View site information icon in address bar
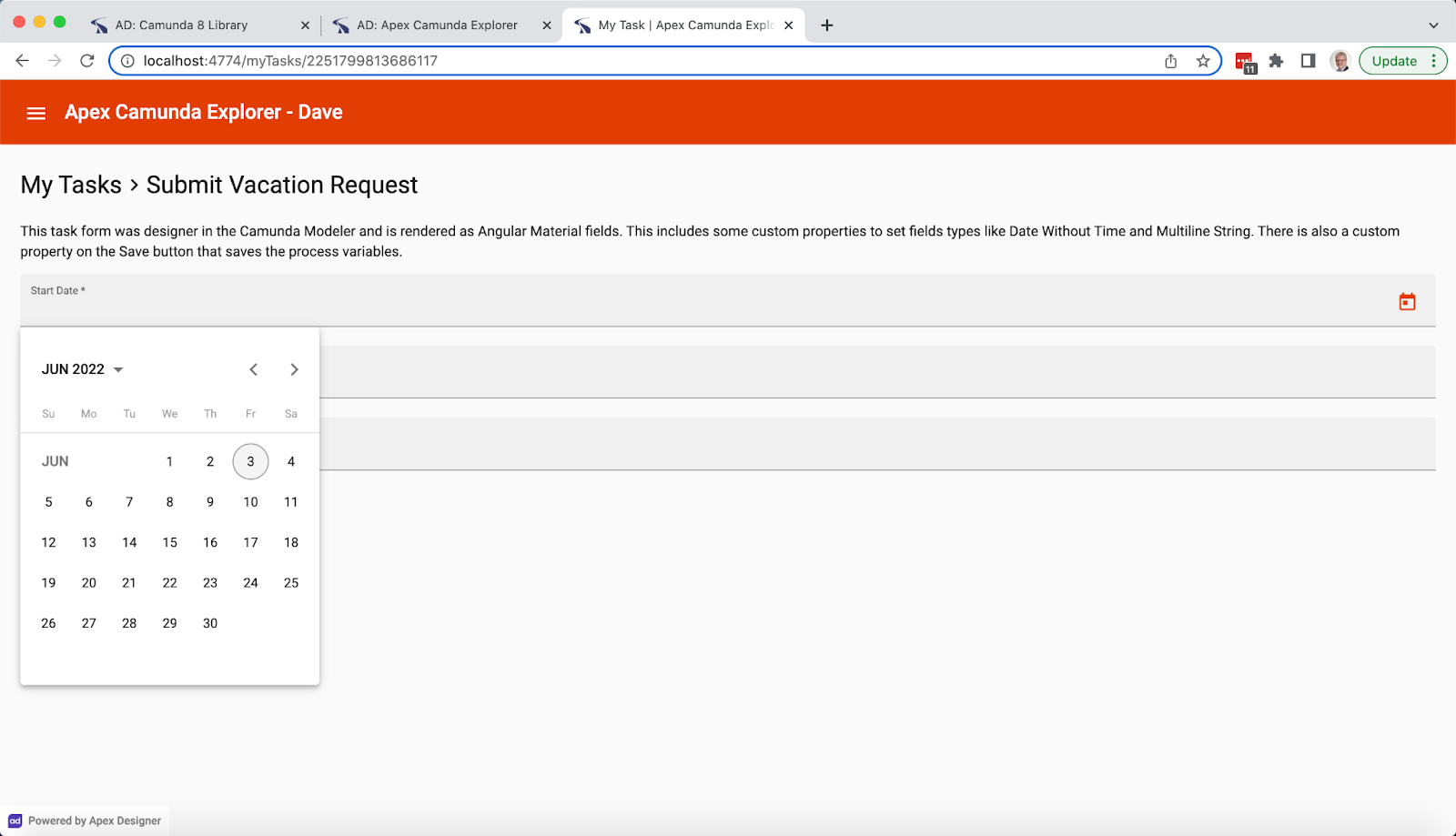1456x836 pixels. pyautogui.click(x=128, y=61)
